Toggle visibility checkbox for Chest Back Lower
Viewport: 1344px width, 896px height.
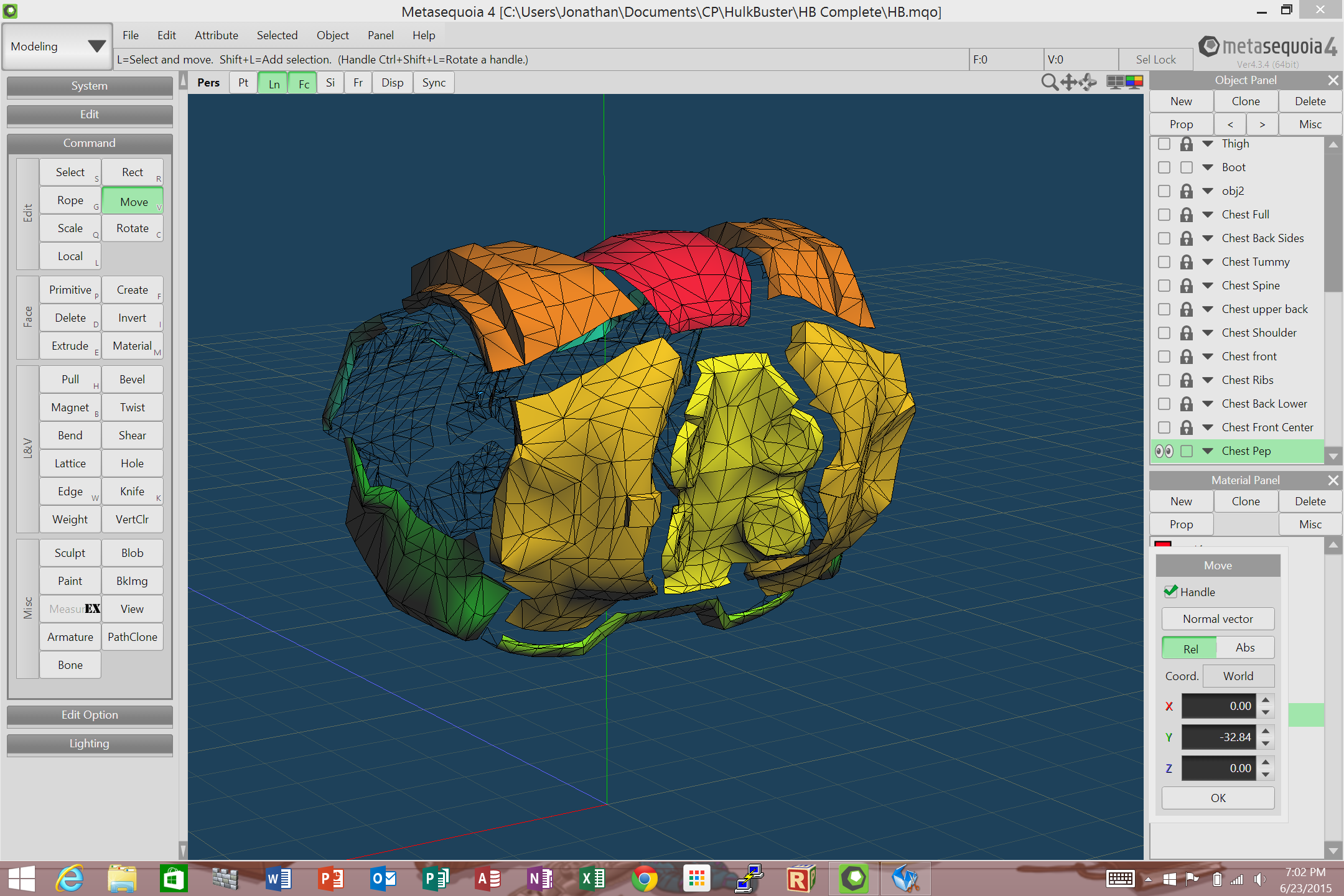tap(1164, 404)
